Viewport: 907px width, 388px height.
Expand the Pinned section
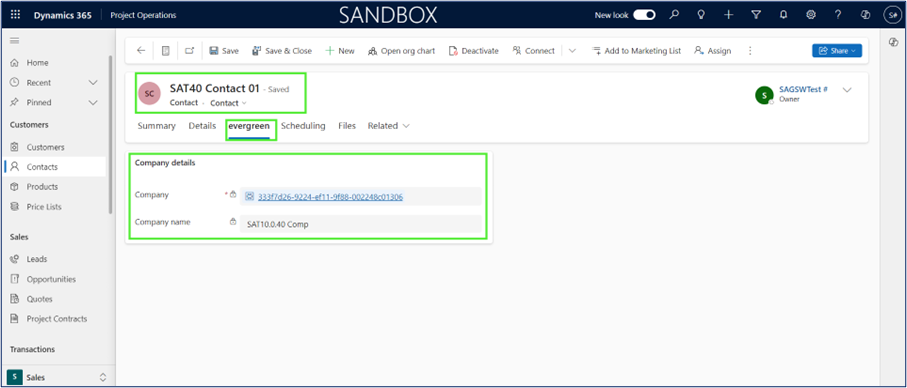(x=93, y=102)
